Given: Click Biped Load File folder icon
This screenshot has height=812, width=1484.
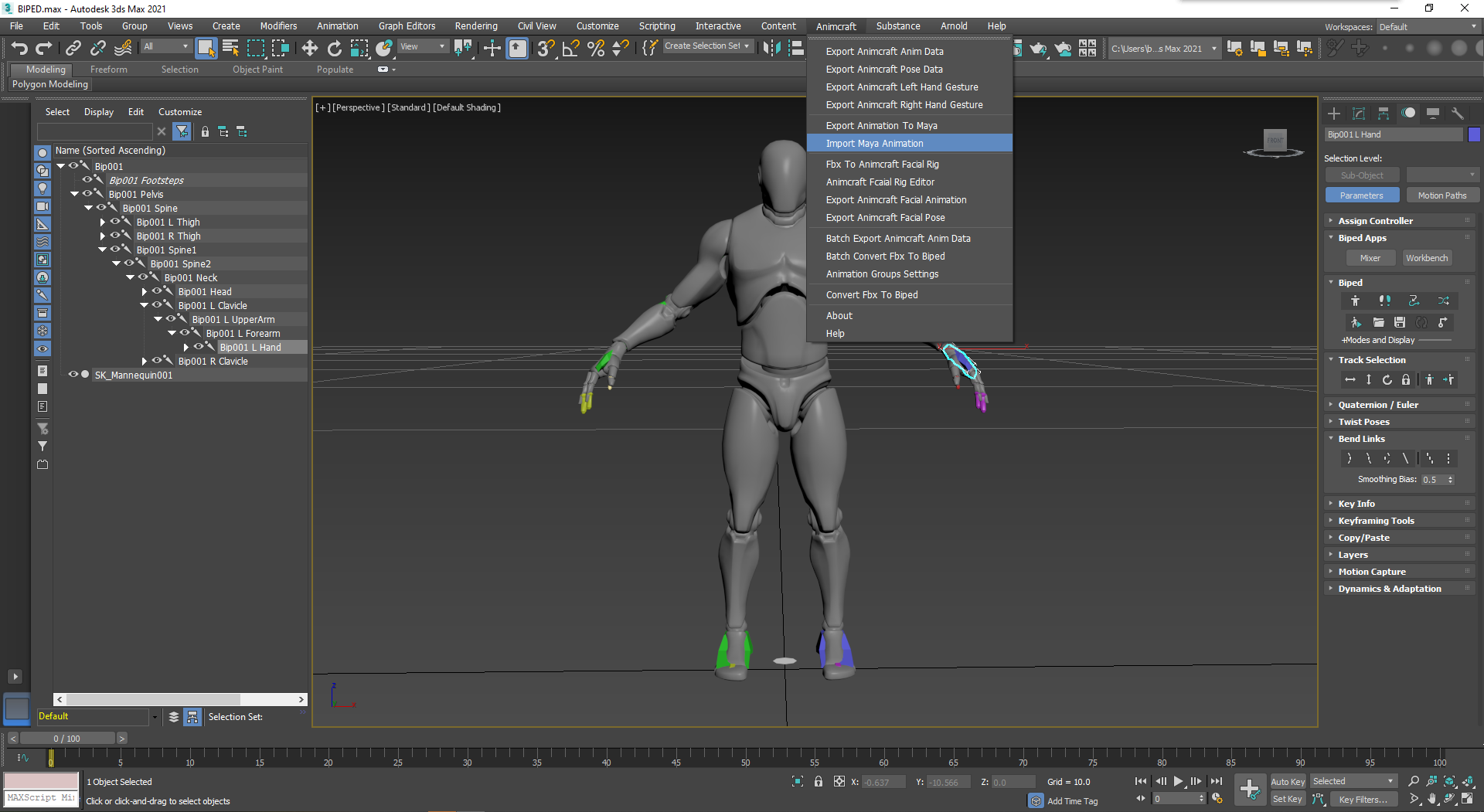Looking at the screenshot, I should pyautogui.click(x=1378, y=322).
